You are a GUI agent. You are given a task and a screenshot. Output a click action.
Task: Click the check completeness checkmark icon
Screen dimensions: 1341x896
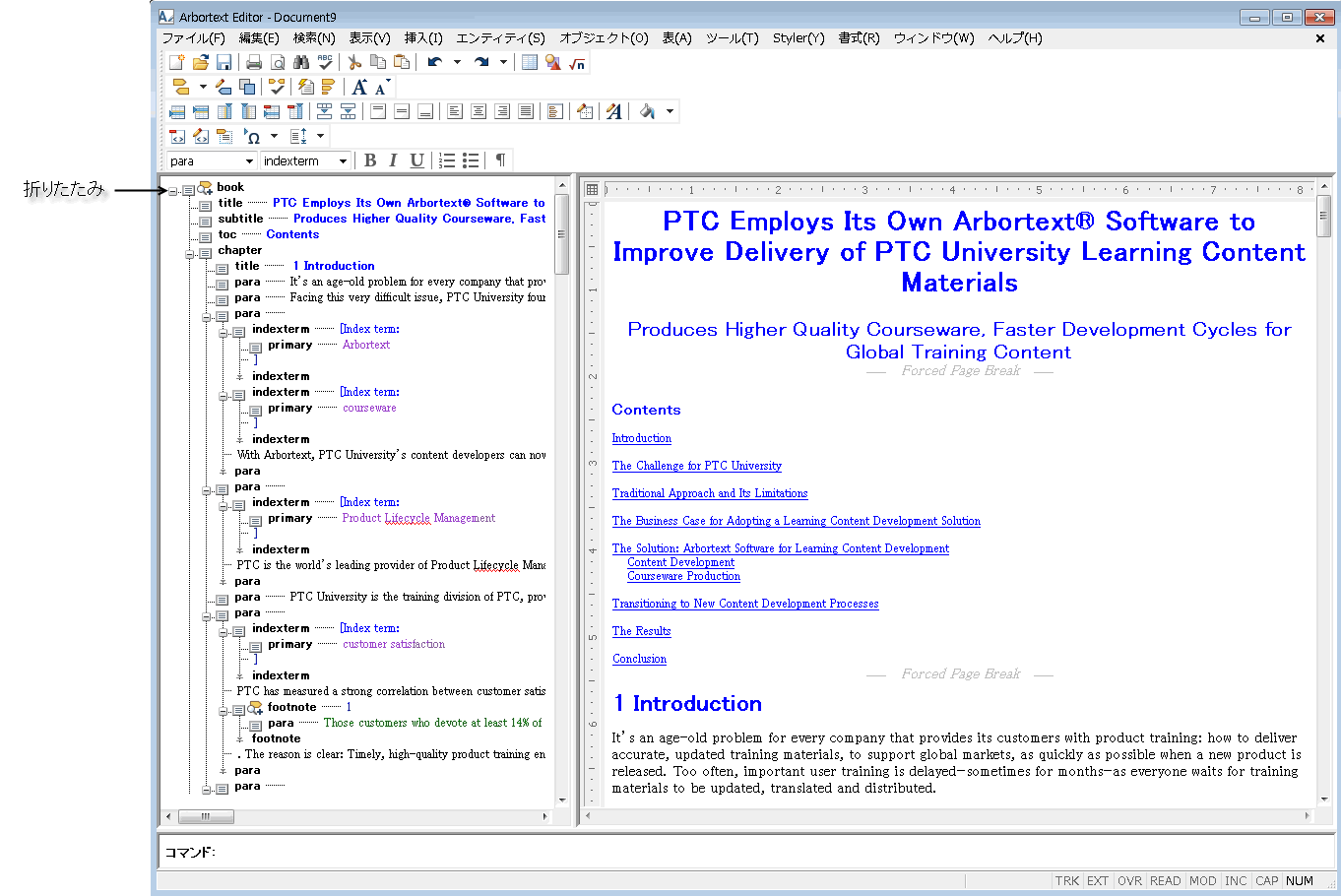278,87
